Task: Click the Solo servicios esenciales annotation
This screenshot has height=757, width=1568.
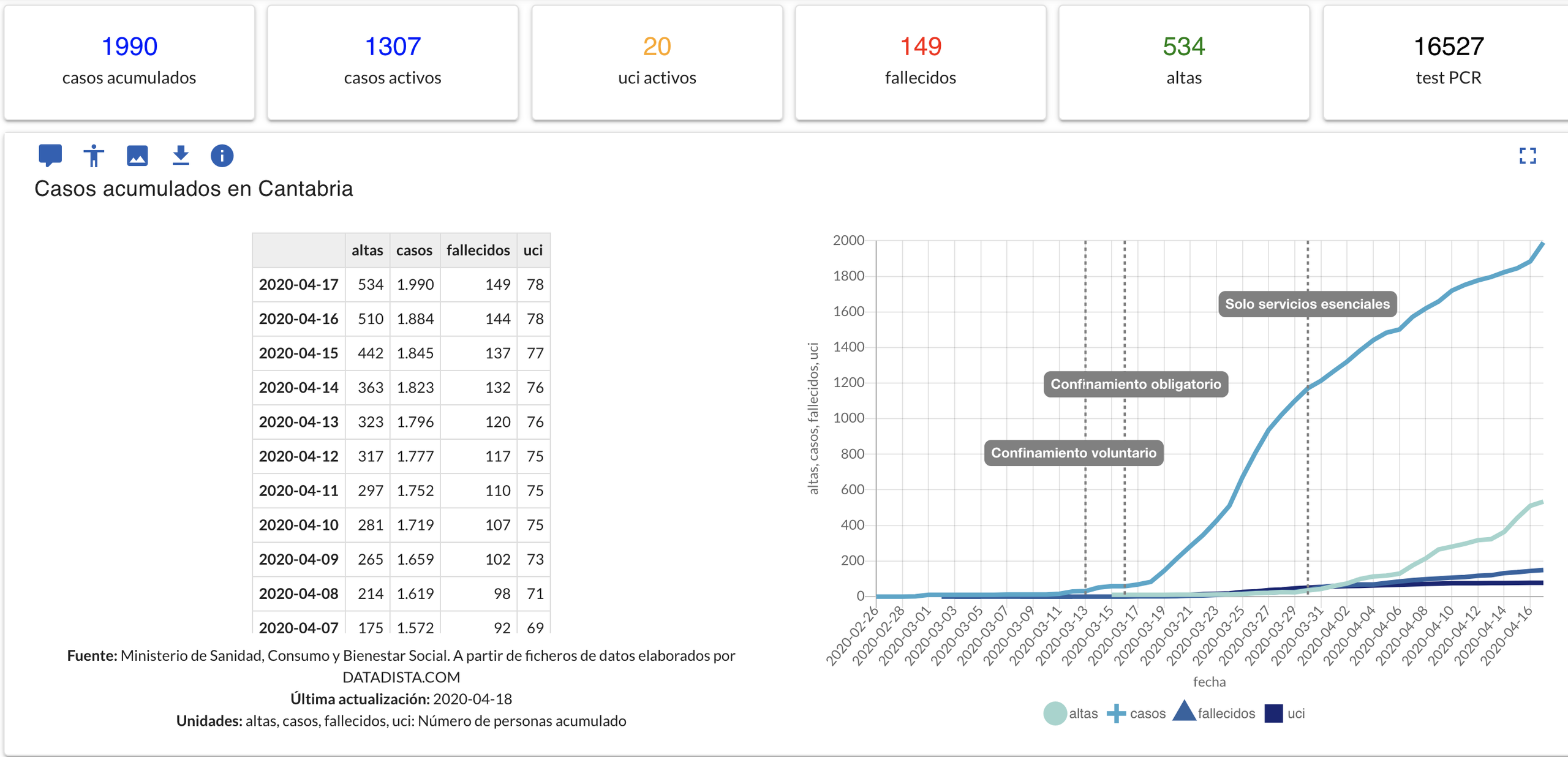Action: [x=1307, y=304]
